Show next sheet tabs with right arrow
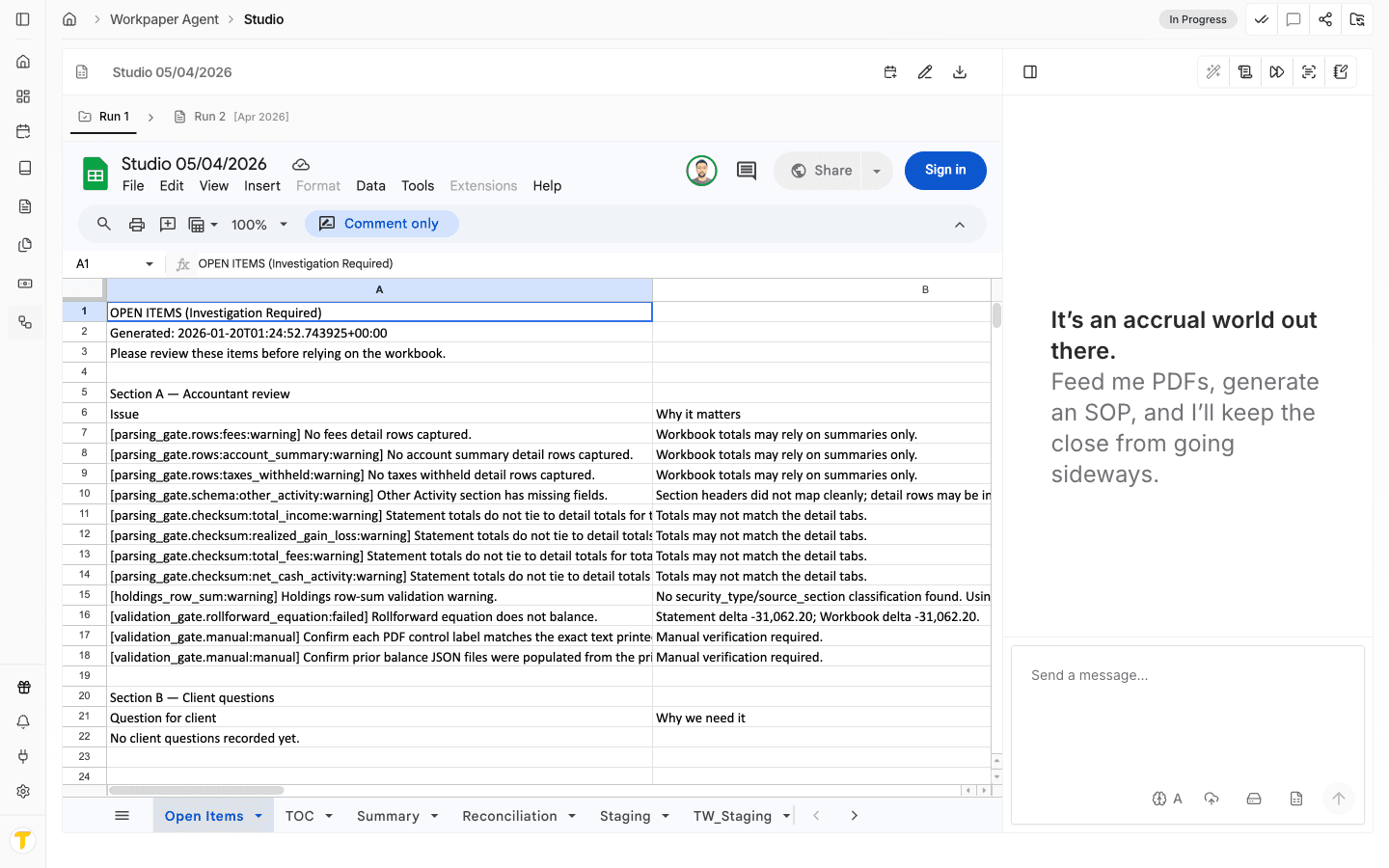Viewport: 1389px width, 868px height. click(854, 816)
